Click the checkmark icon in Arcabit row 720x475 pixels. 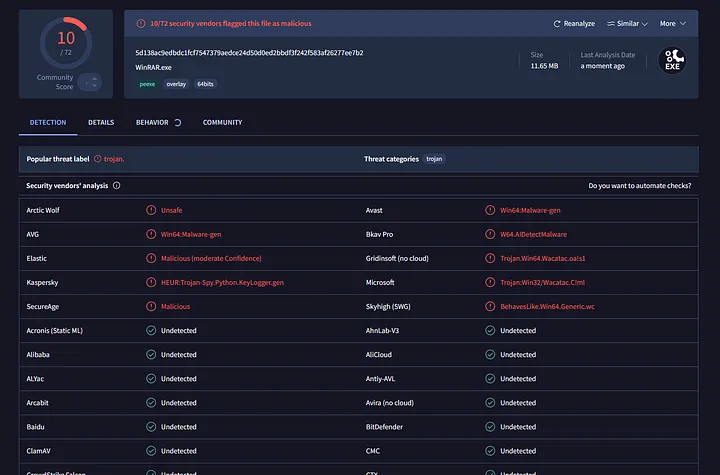151,403
